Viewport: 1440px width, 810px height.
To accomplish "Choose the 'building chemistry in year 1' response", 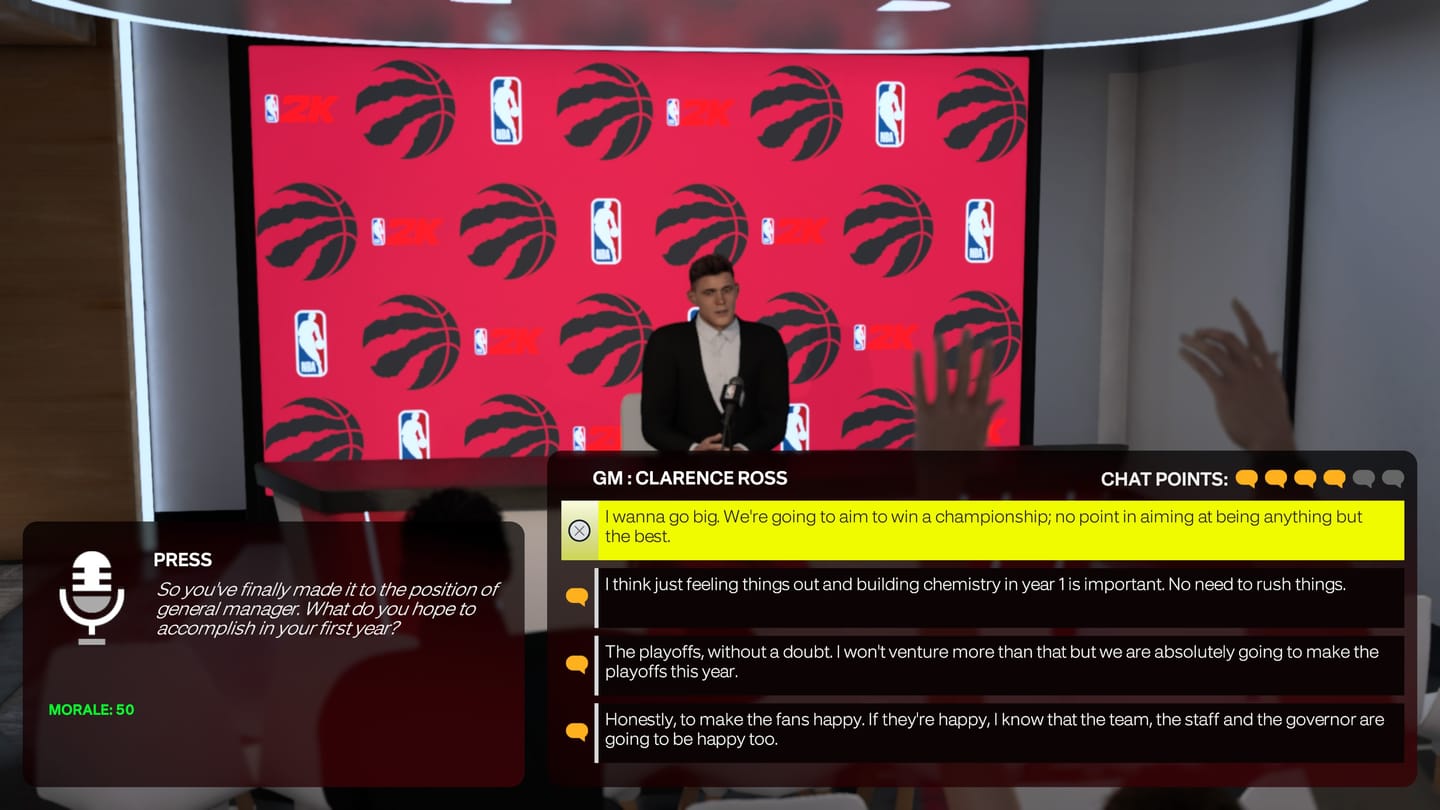I will 1001,598.
